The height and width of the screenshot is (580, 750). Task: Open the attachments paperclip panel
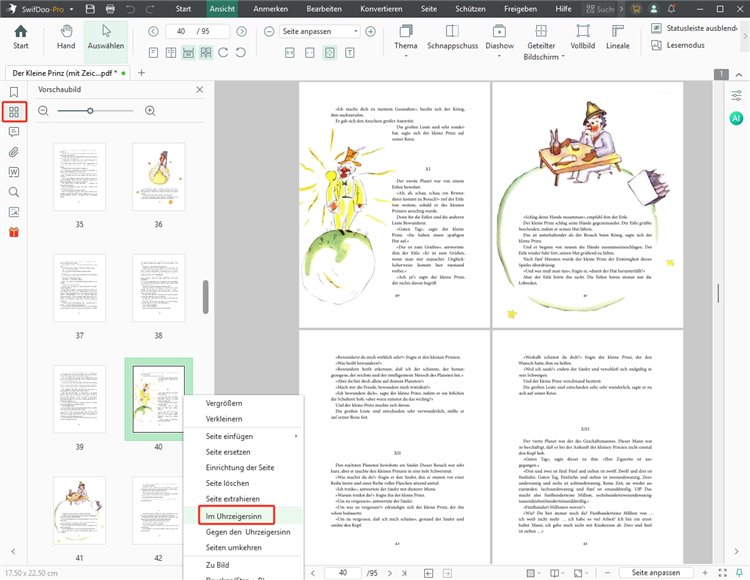click(x=14, y=152)
